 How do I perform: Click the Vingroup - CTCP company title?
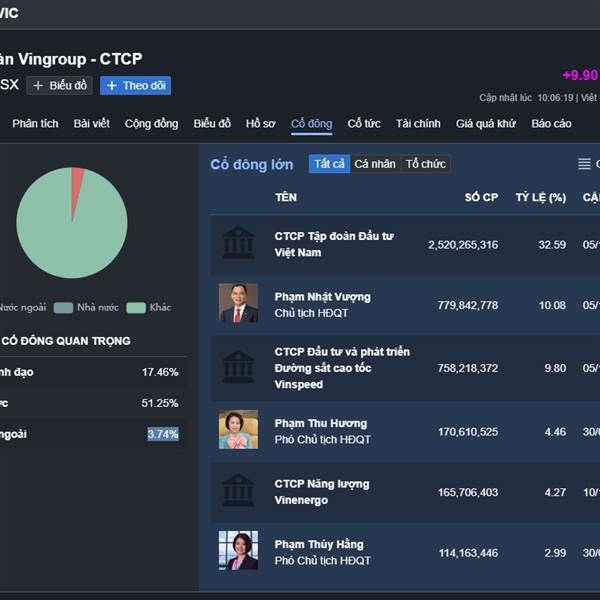pos(71,59)
